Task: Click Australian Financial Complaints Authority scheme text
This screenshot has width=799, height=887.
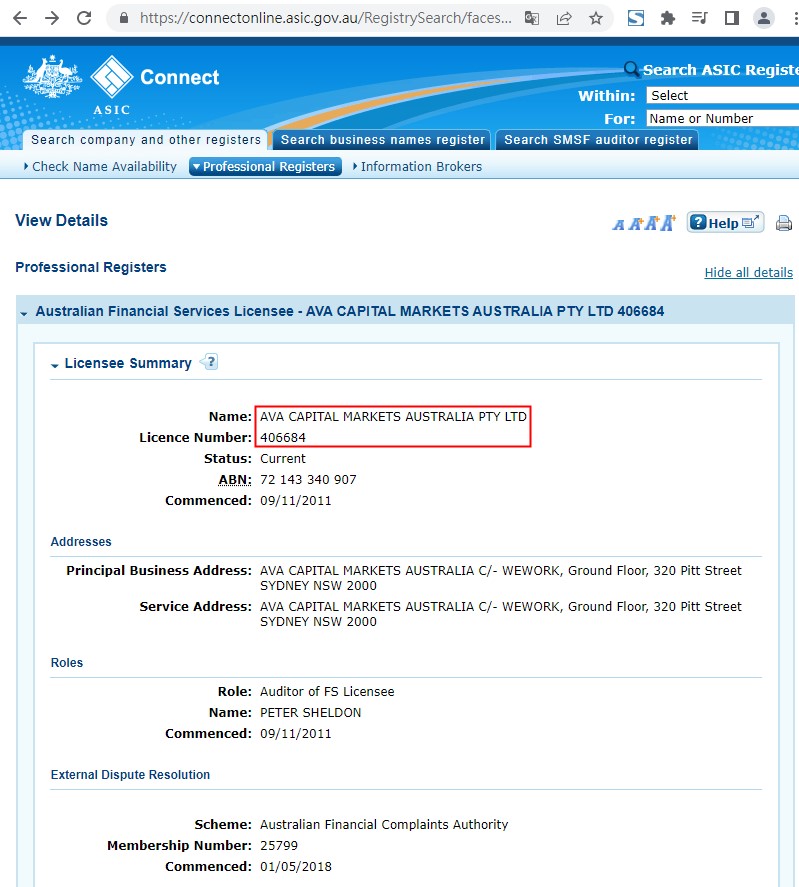Action: 384,824
